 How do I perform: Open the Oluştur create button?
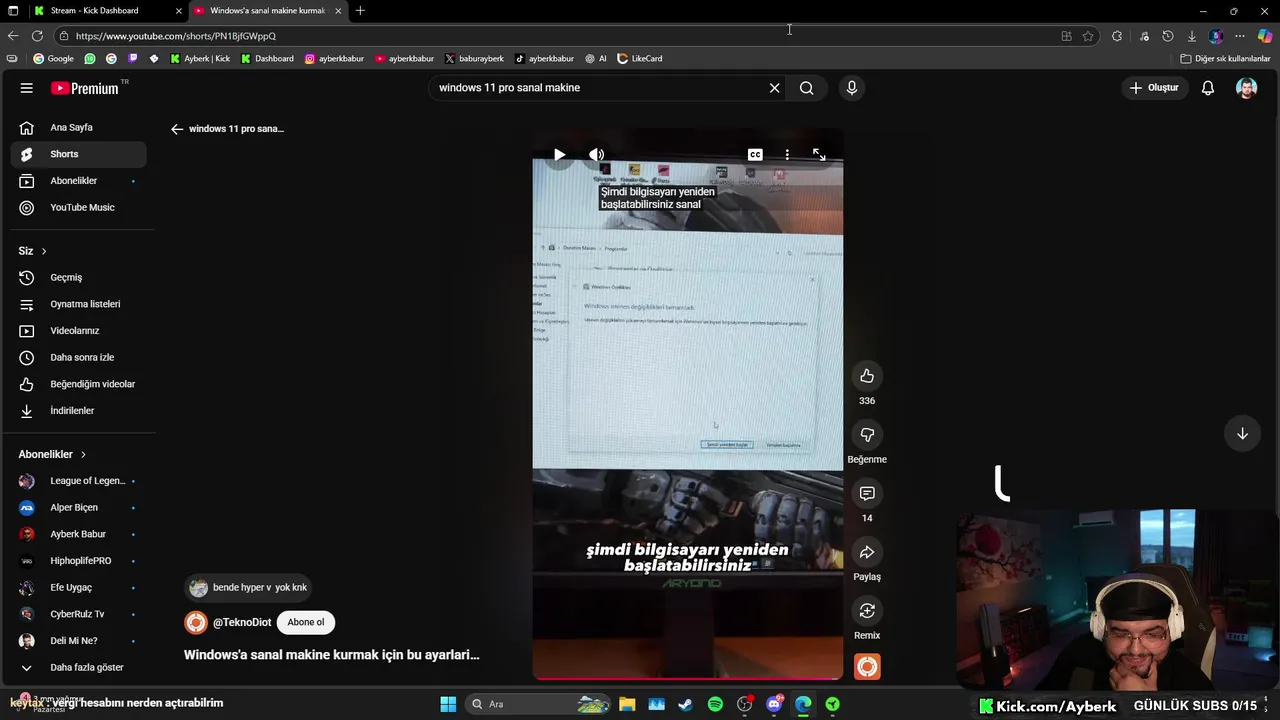[1154, 88]
